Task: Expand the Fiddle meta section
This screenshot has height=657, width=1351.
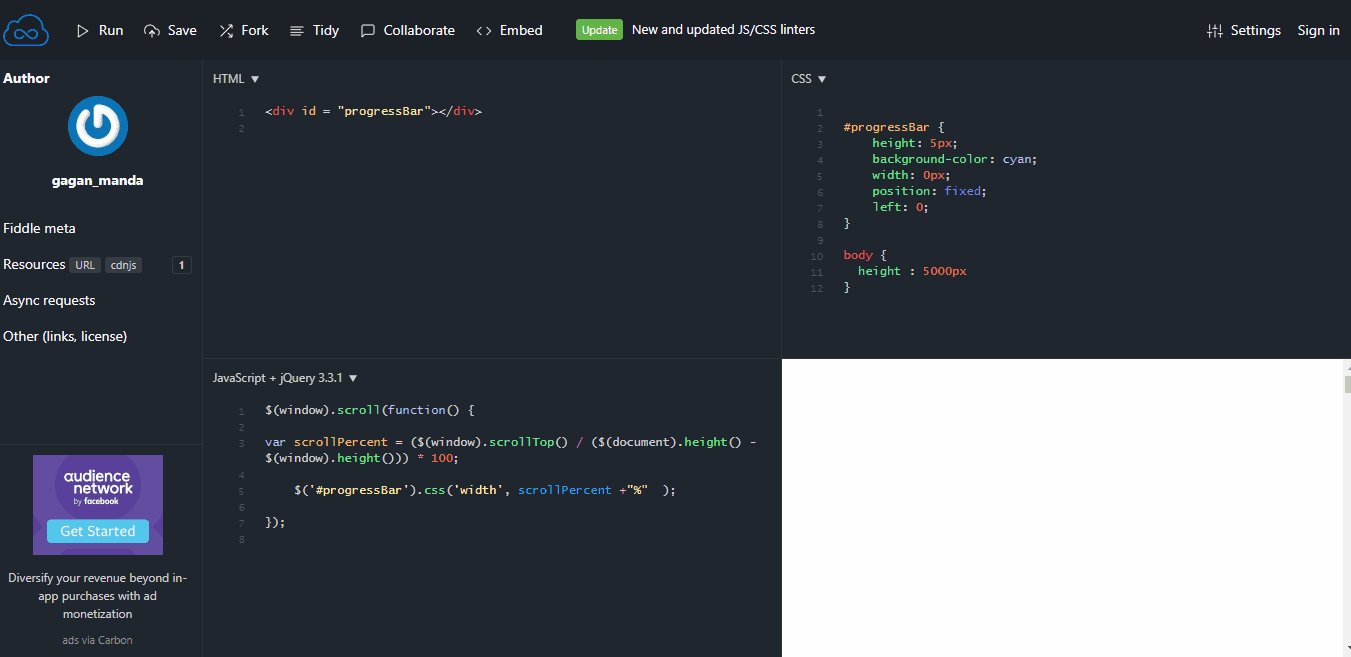Action: point(40,228)
